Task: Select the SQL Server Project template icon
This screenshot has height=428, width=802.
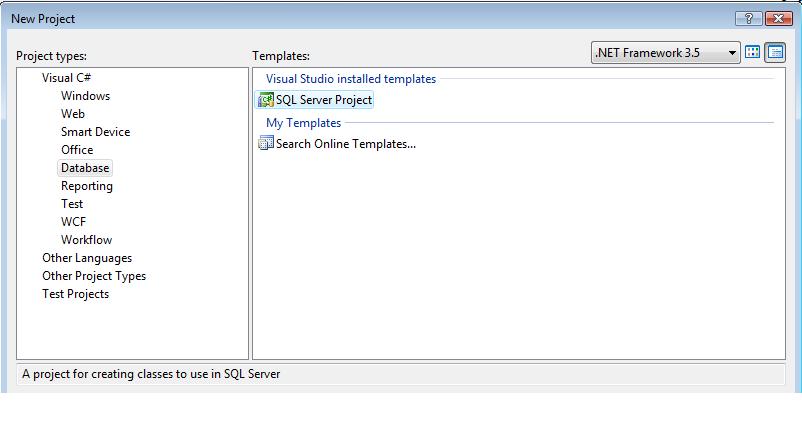Action: (x=265, y=100)
